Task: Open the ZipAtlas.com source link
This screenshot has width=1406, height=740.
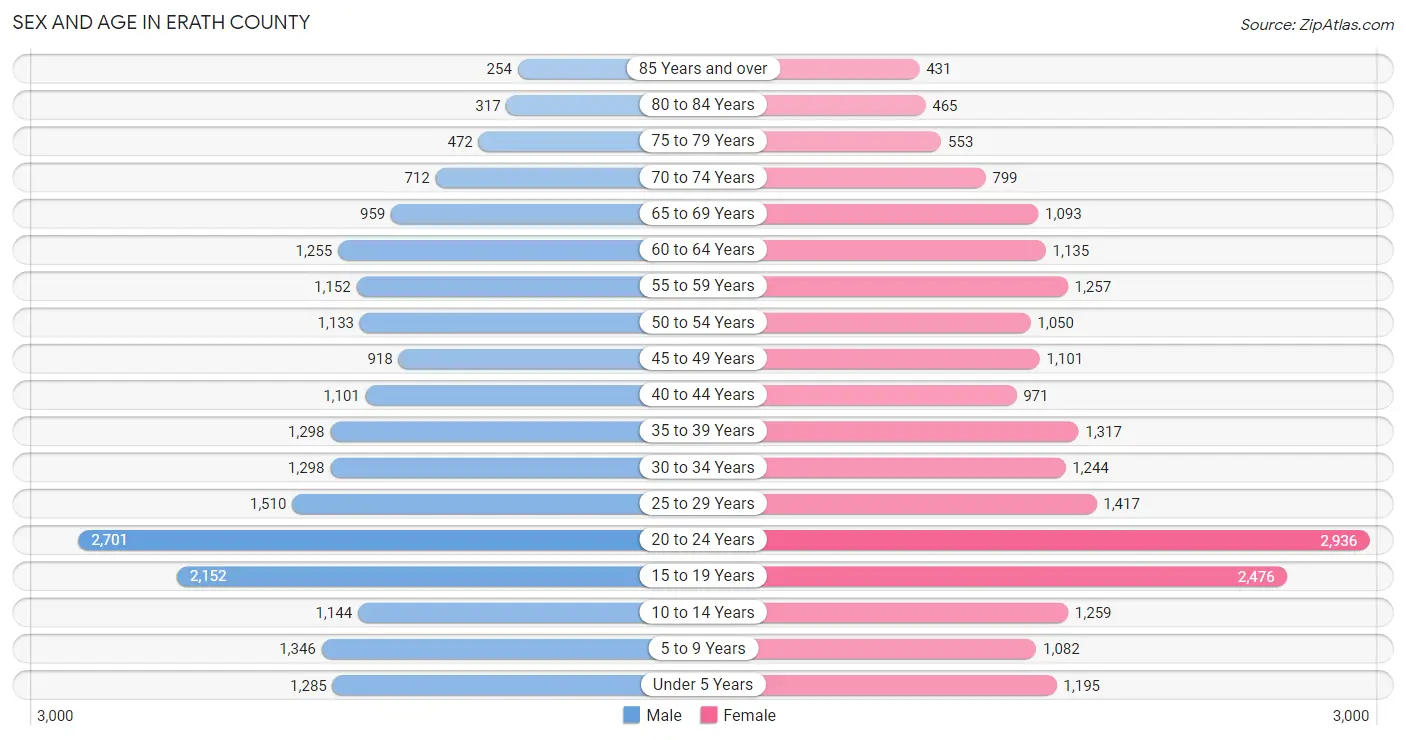Action: click(1317, 24)
